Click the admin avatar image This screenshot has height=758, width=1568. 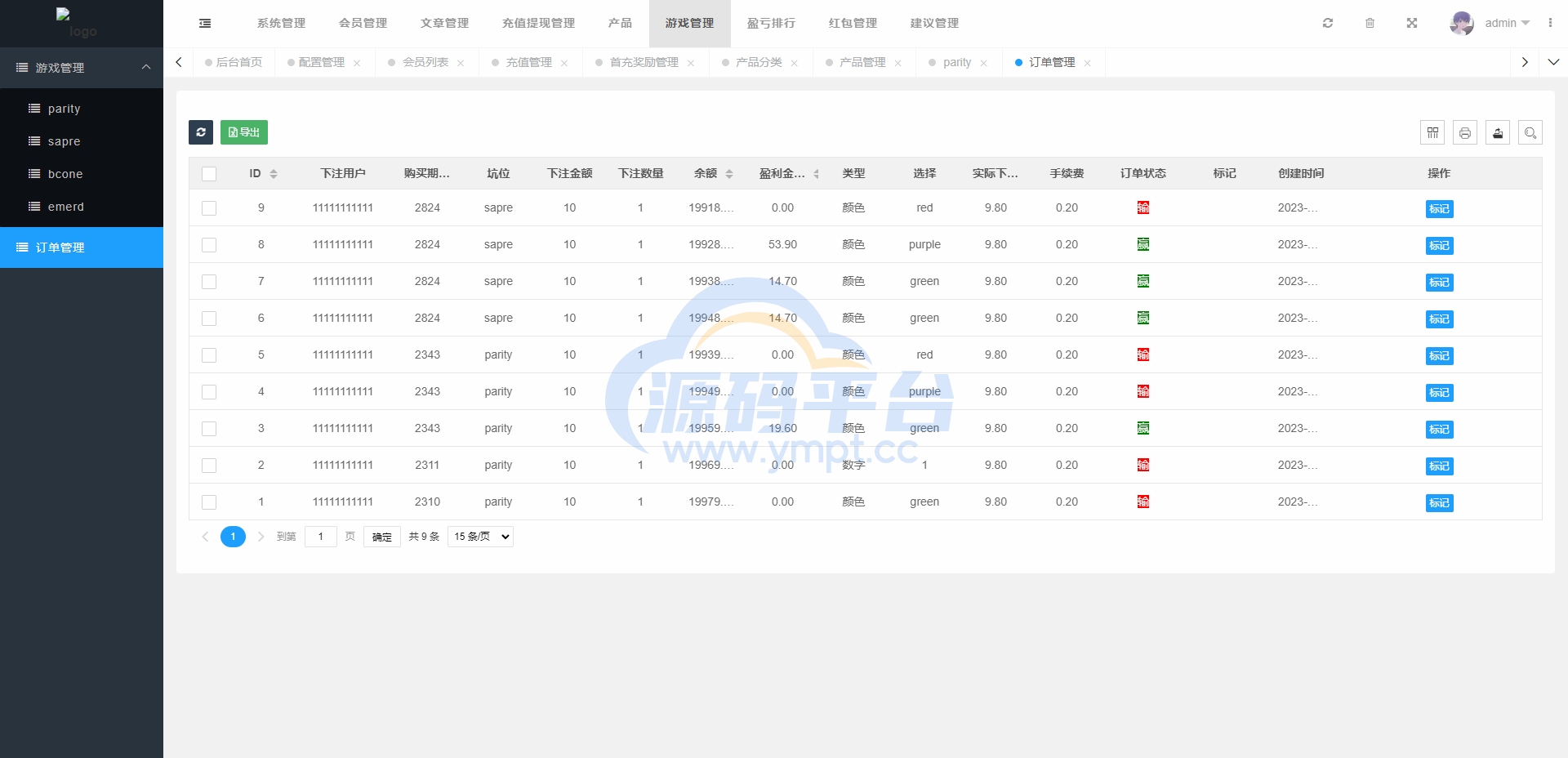[1462, 23]
